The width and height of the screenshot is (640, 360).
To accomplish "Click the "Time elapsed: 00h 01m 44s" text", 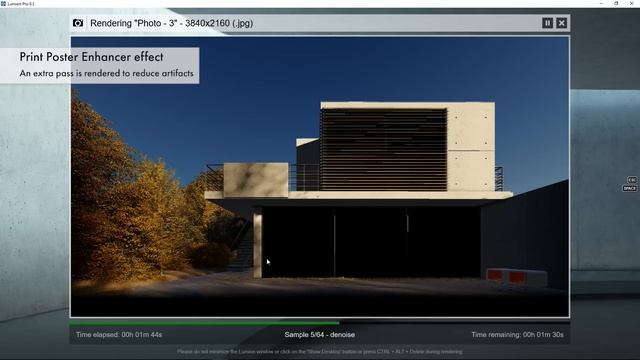I will pos(119,335).
